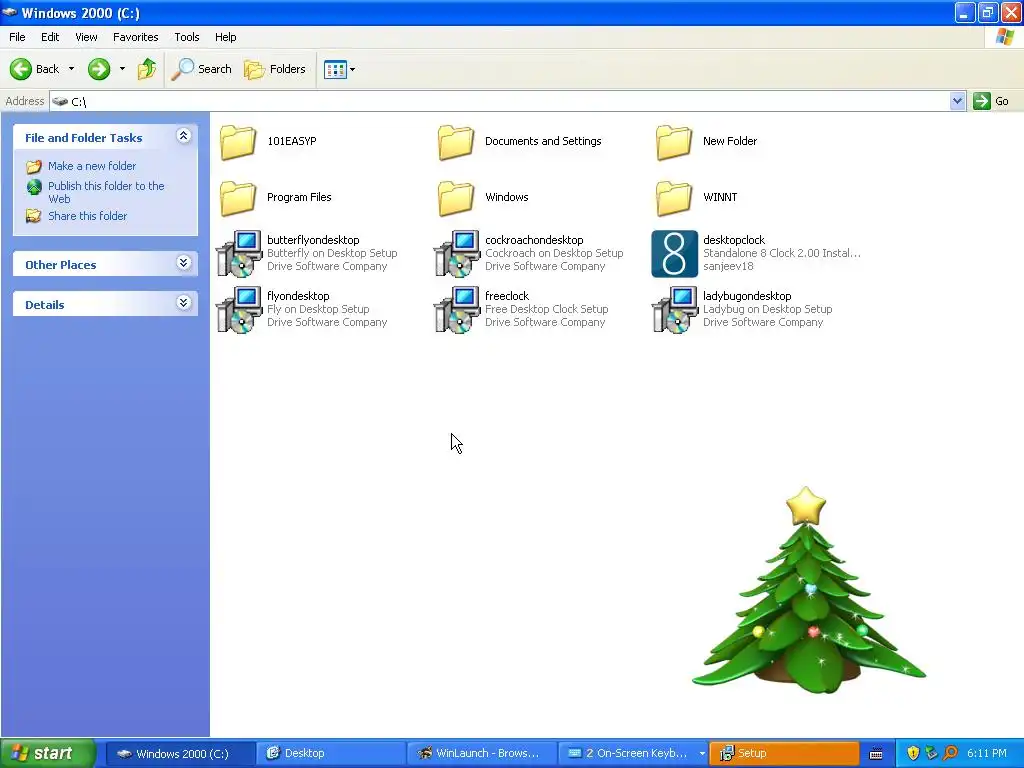Select the Windows folder icon

[456, 198]
